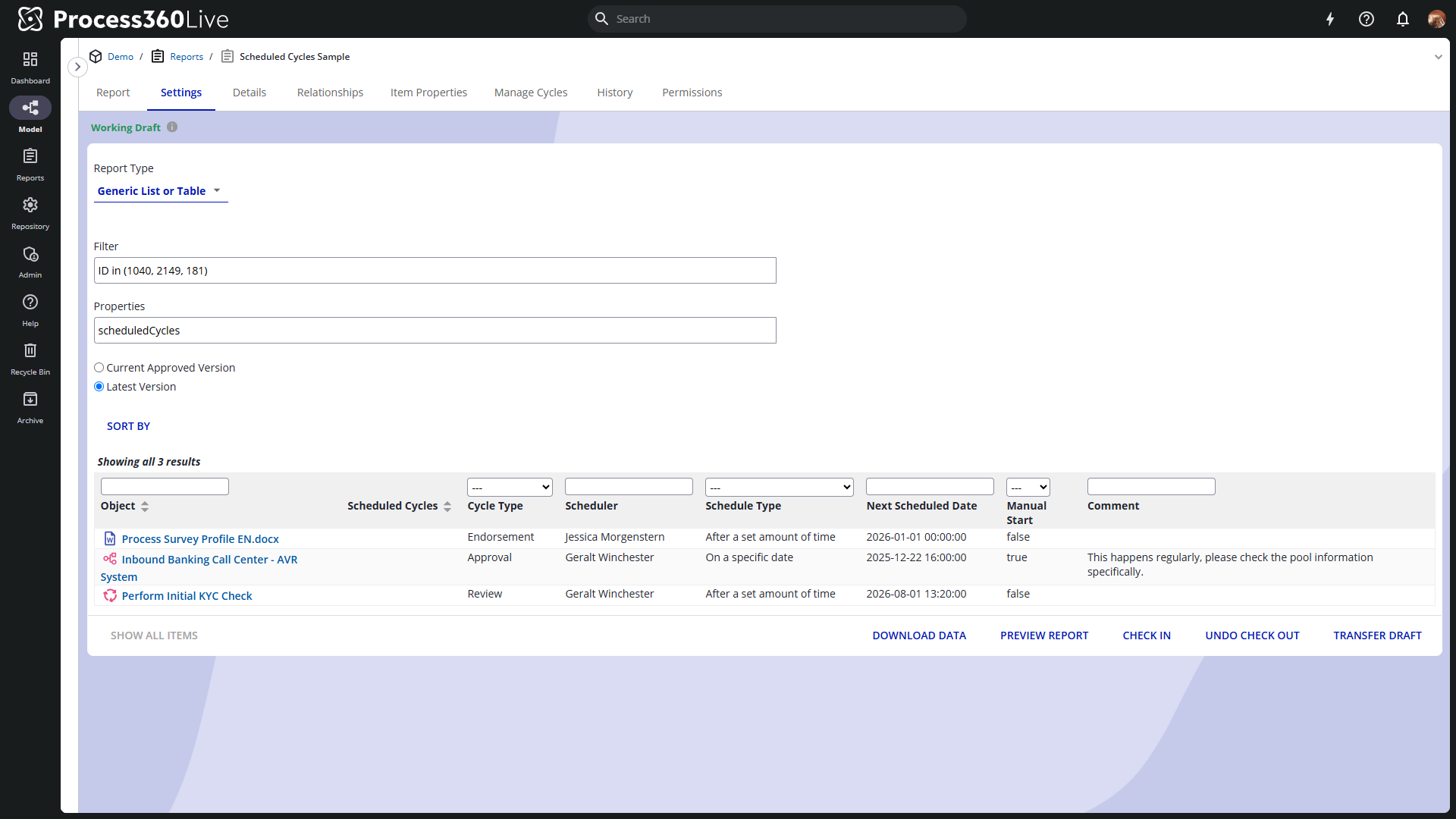Viewport: 1456px width, 819px height.
Task: Select the Current Approved Version radio button
Action: 99,368
